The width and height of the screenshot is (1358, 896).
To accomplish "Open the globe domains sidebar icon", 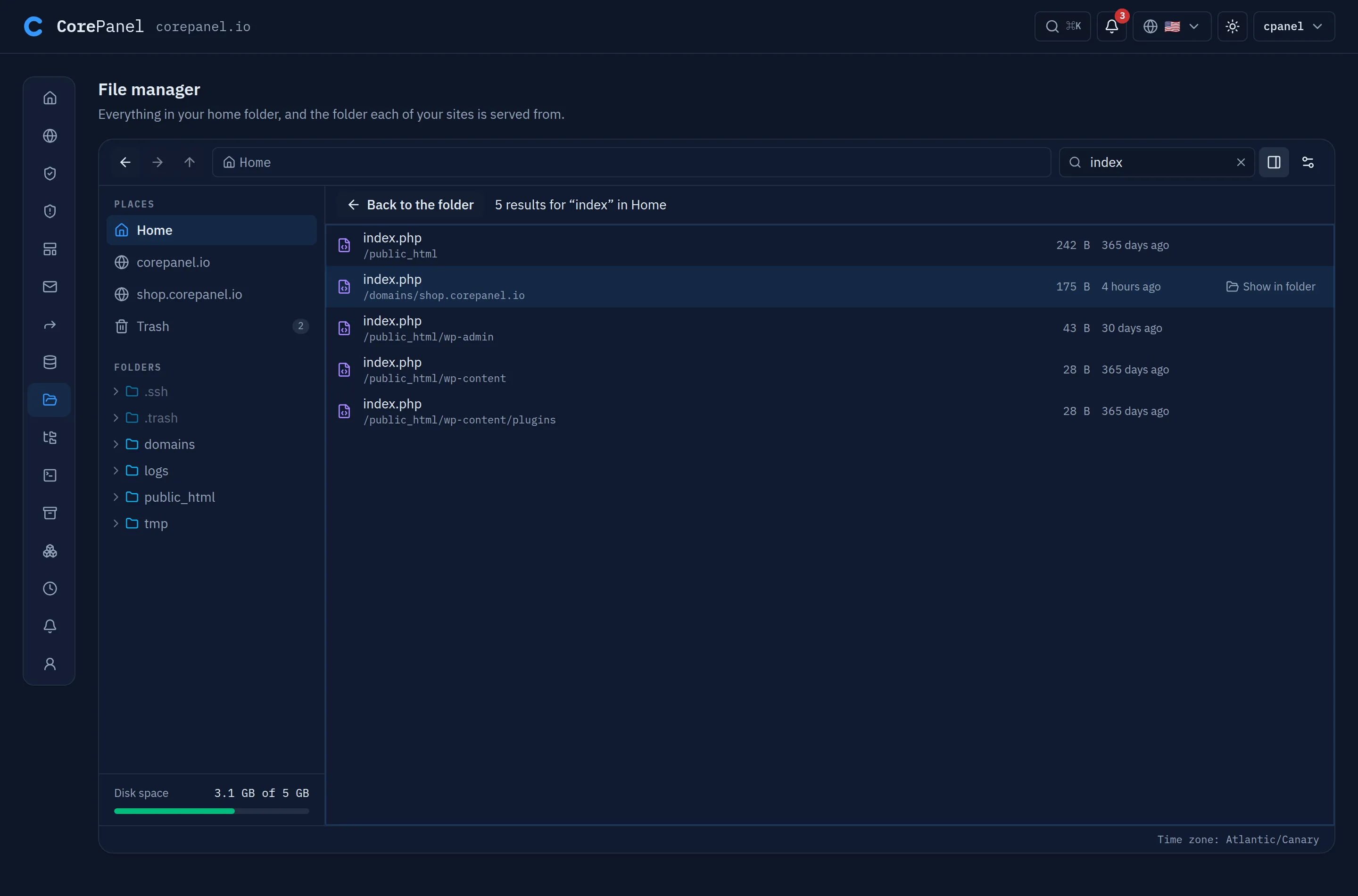I will click(x=50, y=135).
